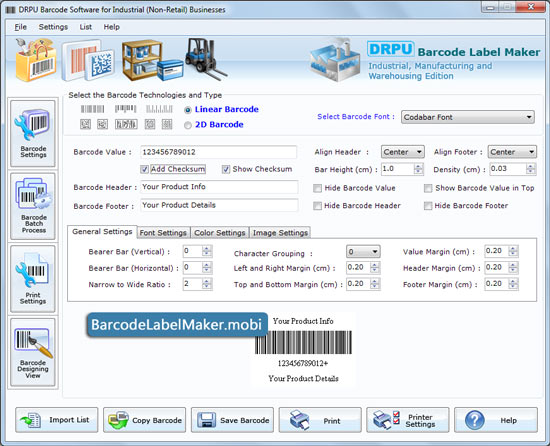Click the Print button
The width and height of the screenshot is (550, 446).
pos(320,420)
